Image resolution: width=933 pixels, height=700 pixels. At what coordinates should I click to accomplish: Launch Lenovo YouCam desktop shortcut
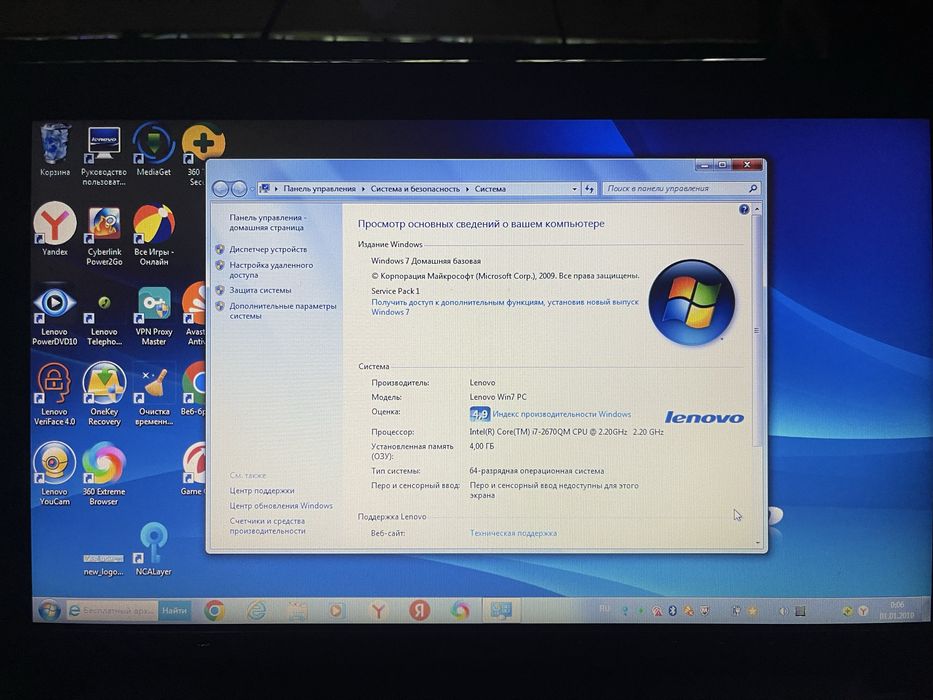(55, 474)
